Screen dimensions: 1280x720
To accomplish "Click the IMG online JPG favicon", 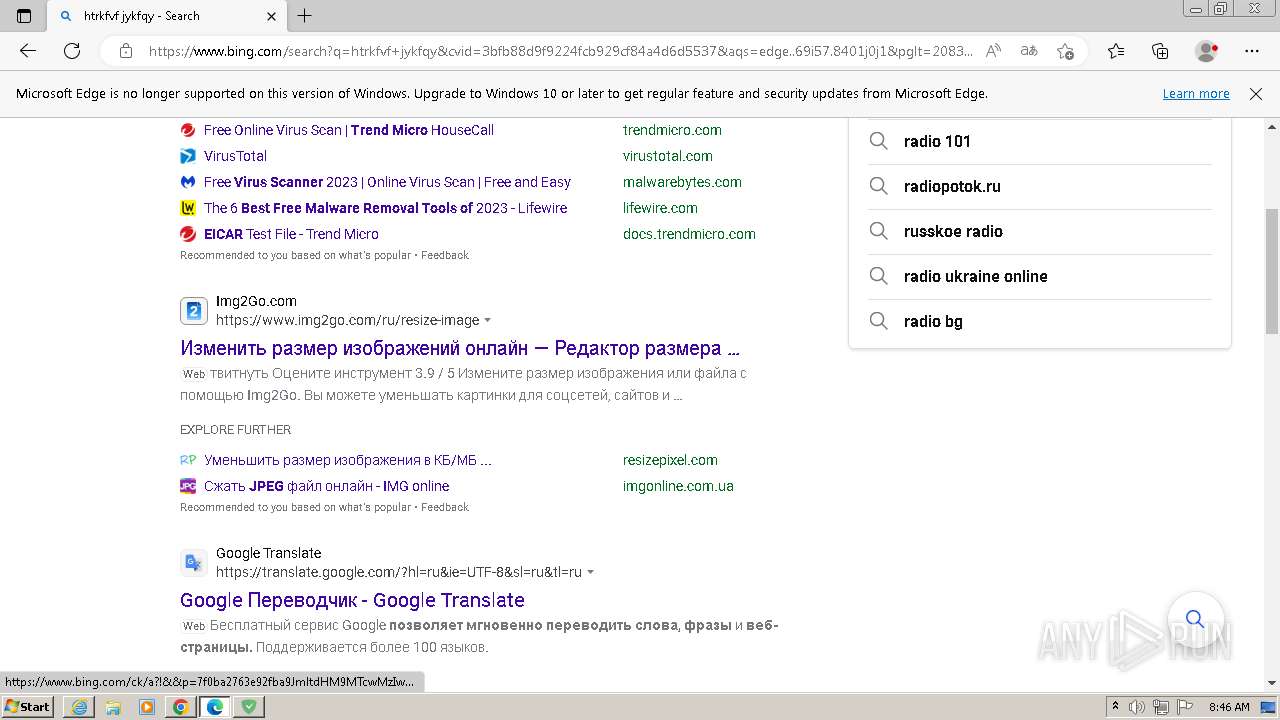I will [x=188, y=486].
